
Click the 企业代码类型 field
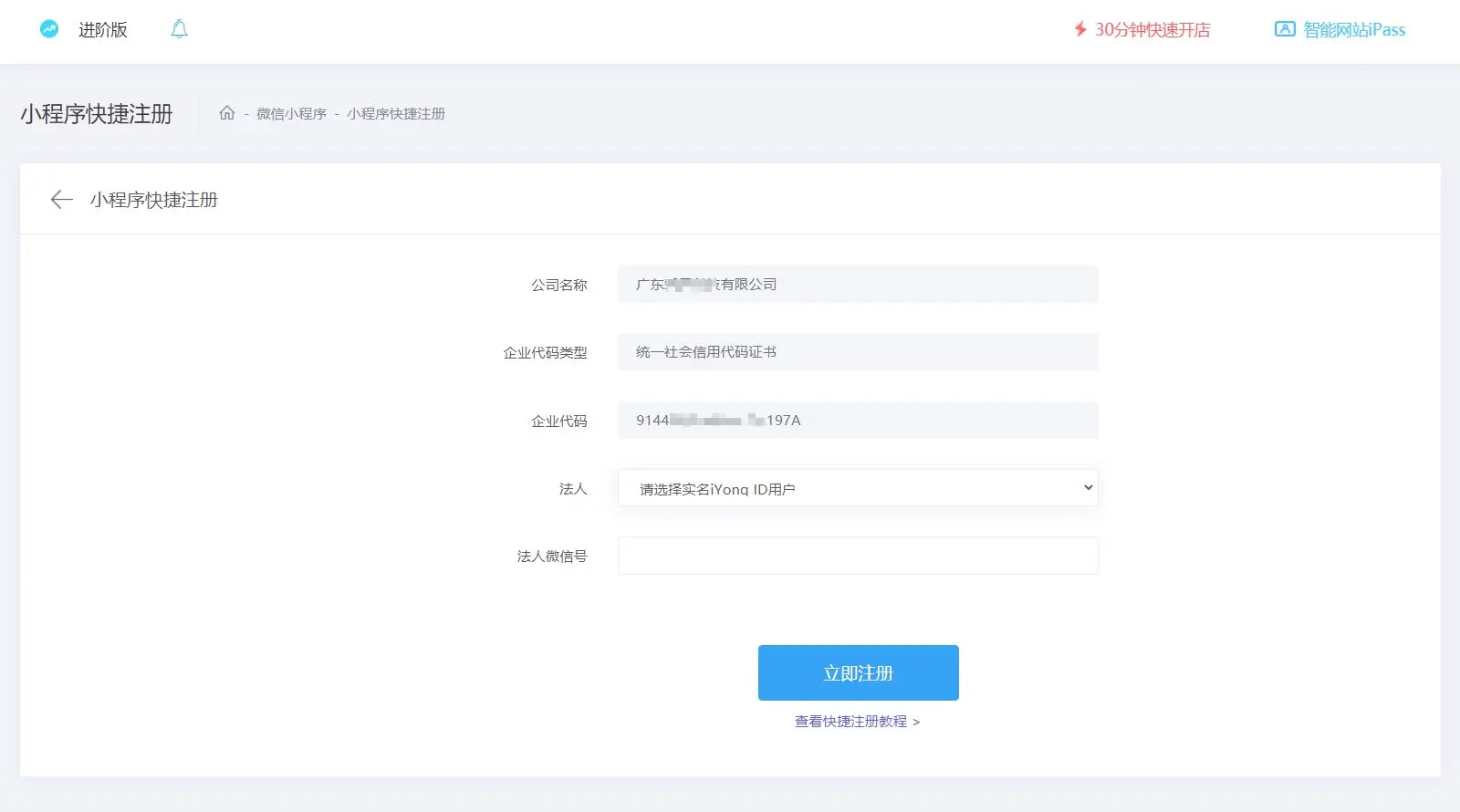[x=858, y=352]
